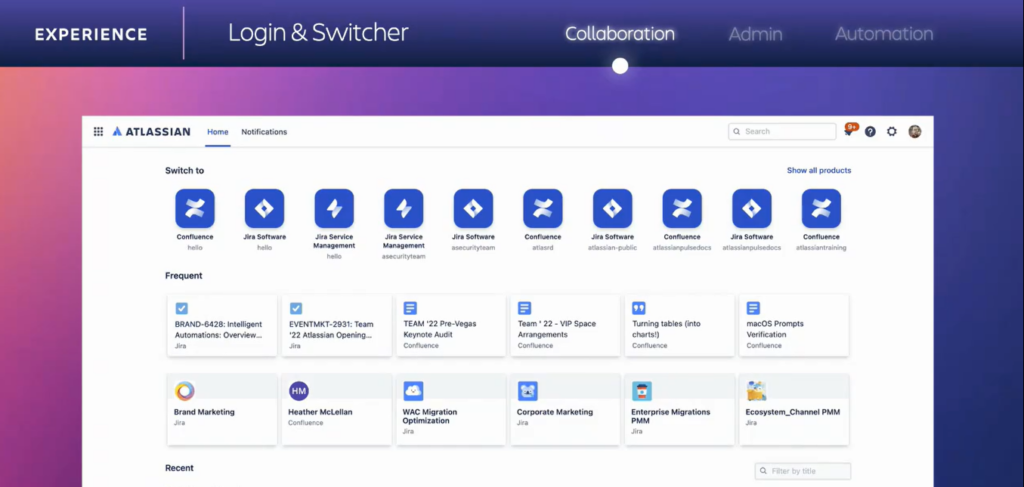Image resolution: width=1024 pixels, height=487 pixels.
Task: Click the Frequent section heading
Action: click(x=184, y=275)
